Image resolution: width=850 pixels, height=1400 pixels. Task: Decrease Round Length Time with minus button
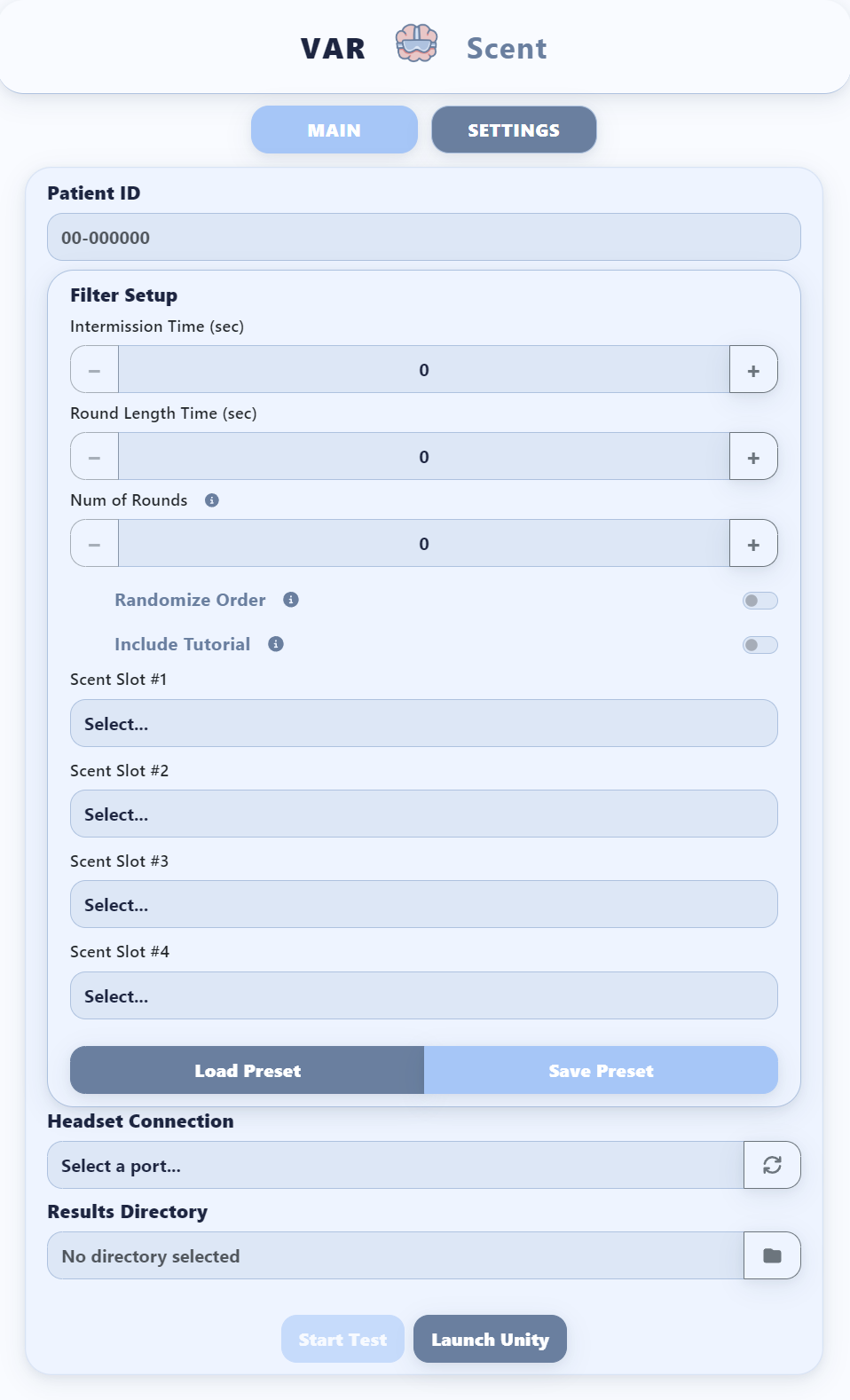95,457
